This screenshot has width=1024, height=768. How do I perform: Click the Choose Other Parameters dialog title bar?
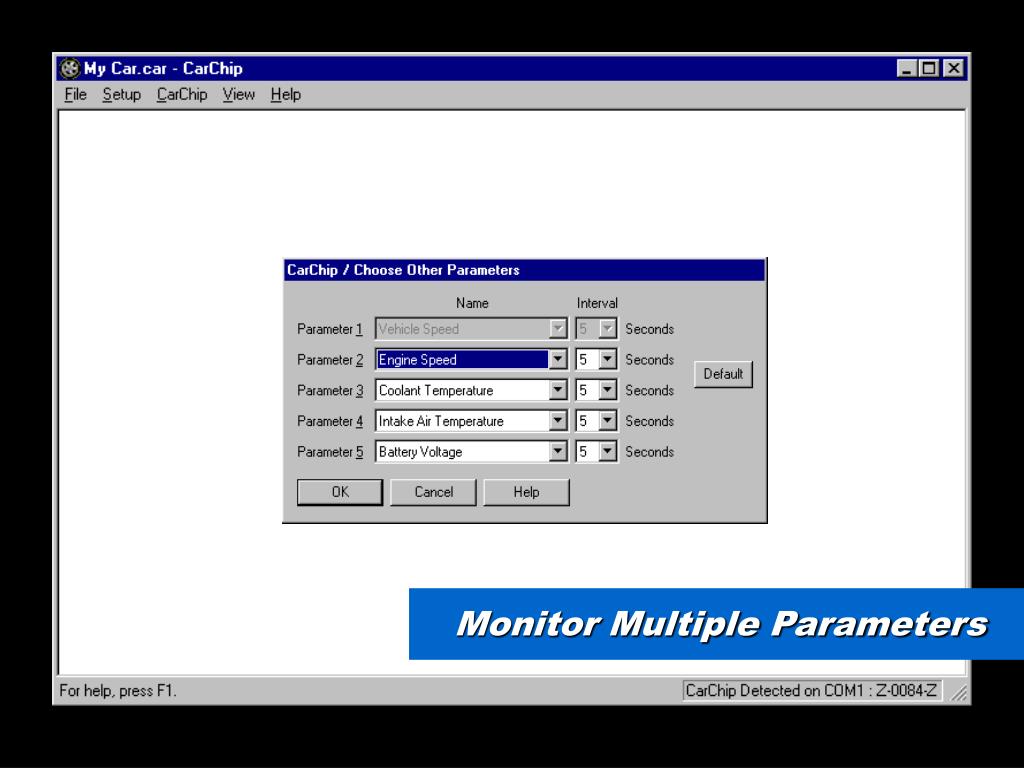point(524,270)
